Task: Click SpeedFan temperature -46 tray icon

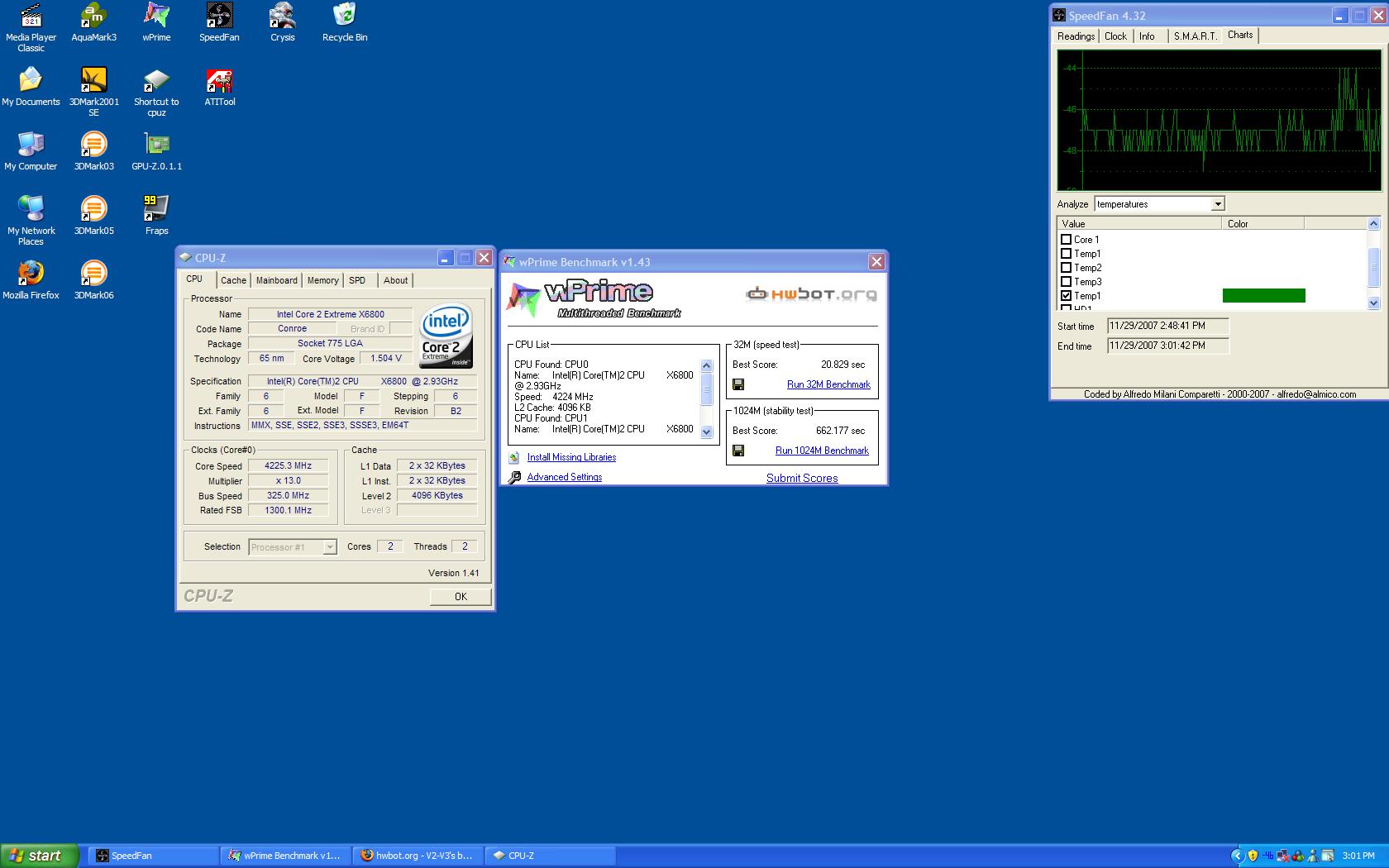Action: click(1267, 856)
